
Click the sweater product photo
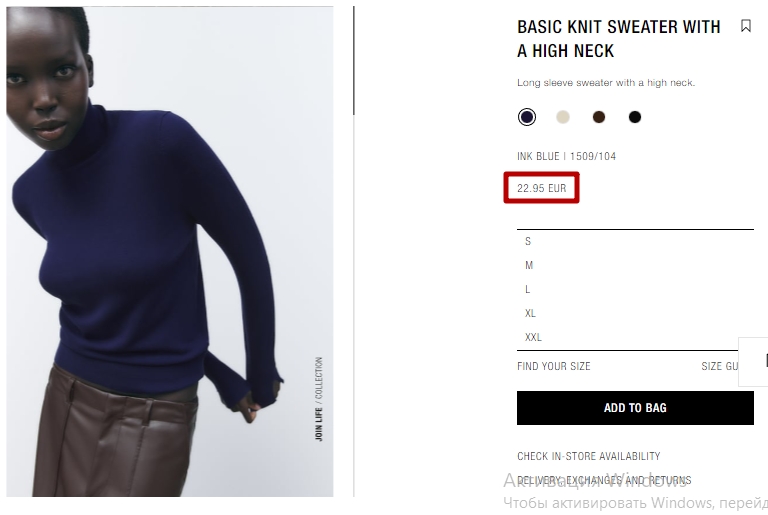coord(170,251)
